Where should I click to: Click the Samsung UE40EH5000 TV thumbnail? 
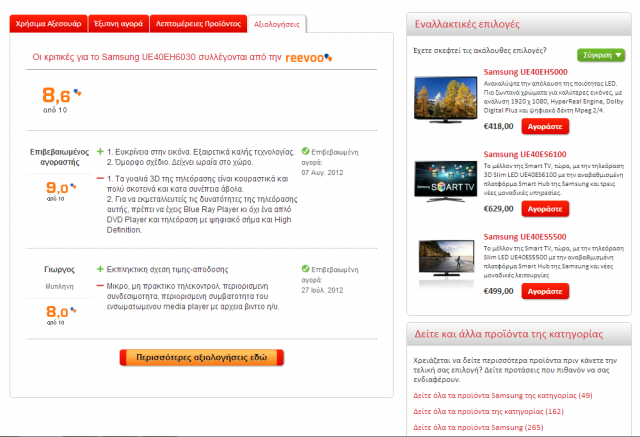445,99
